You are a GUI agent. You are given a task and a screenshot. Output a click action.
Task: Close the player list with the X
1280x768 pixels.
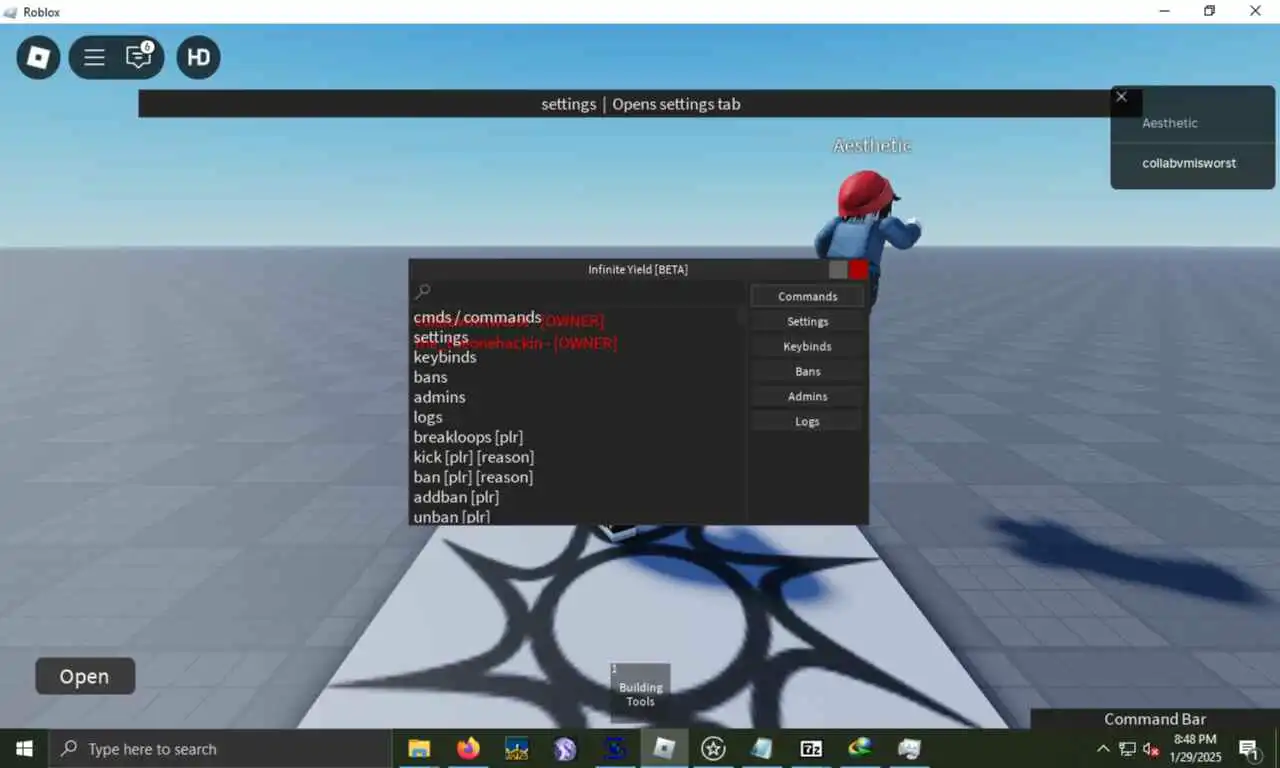1121,97
